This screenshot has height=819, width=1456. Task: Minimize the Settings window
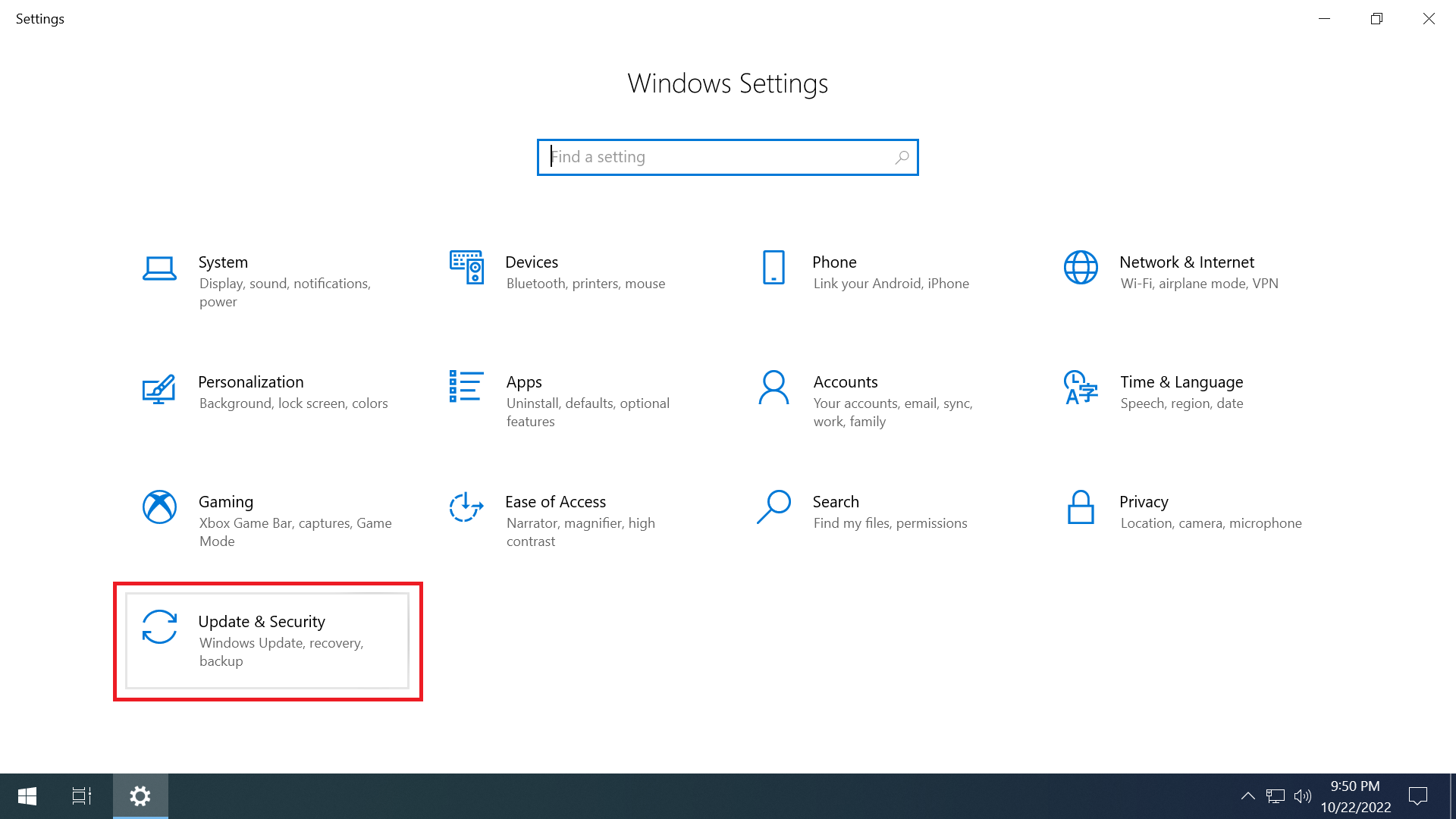click(1324, 19)
